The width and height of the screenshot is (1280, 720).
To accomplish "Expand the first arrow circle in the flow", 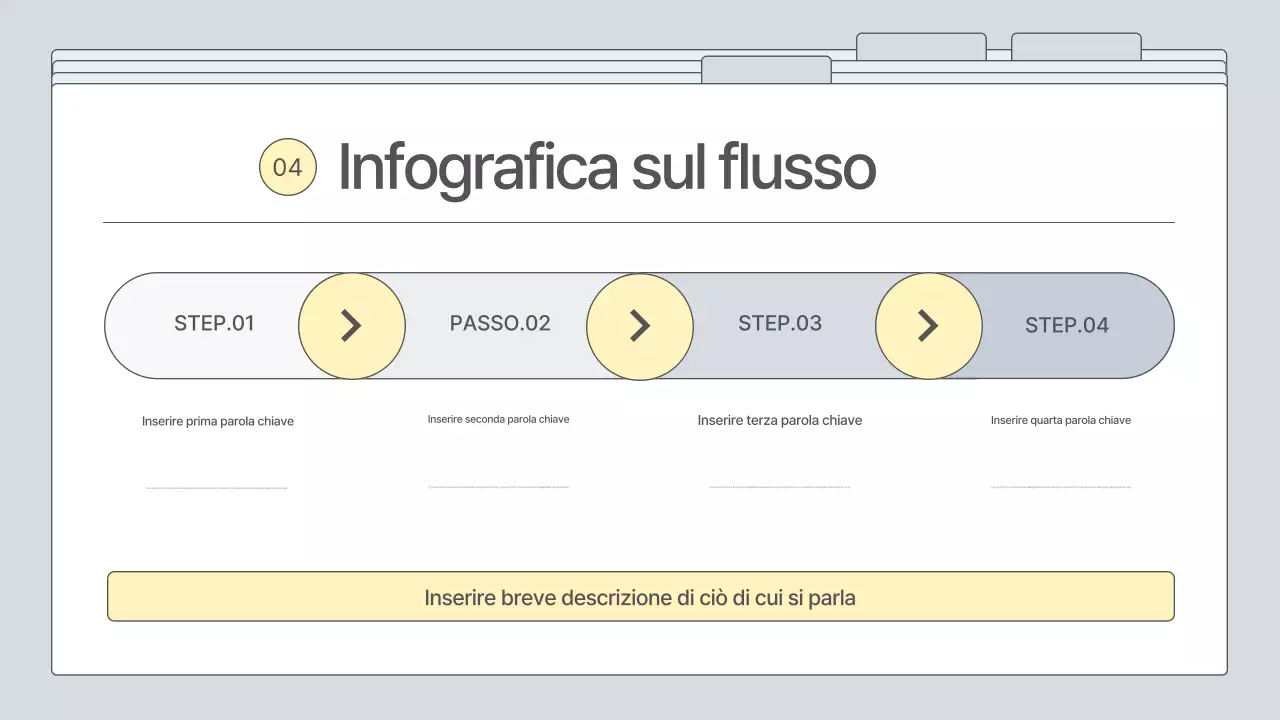I will 352,325.
